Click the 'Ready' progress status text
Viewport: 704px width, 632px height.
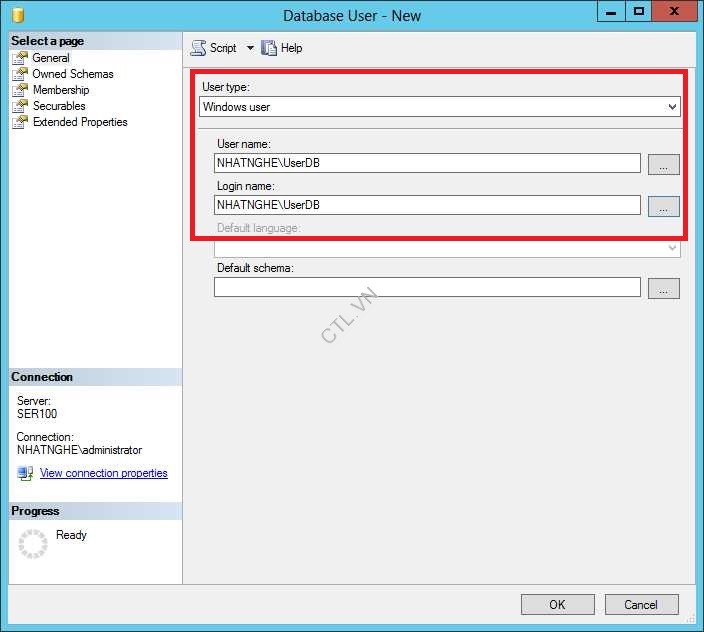71,535
